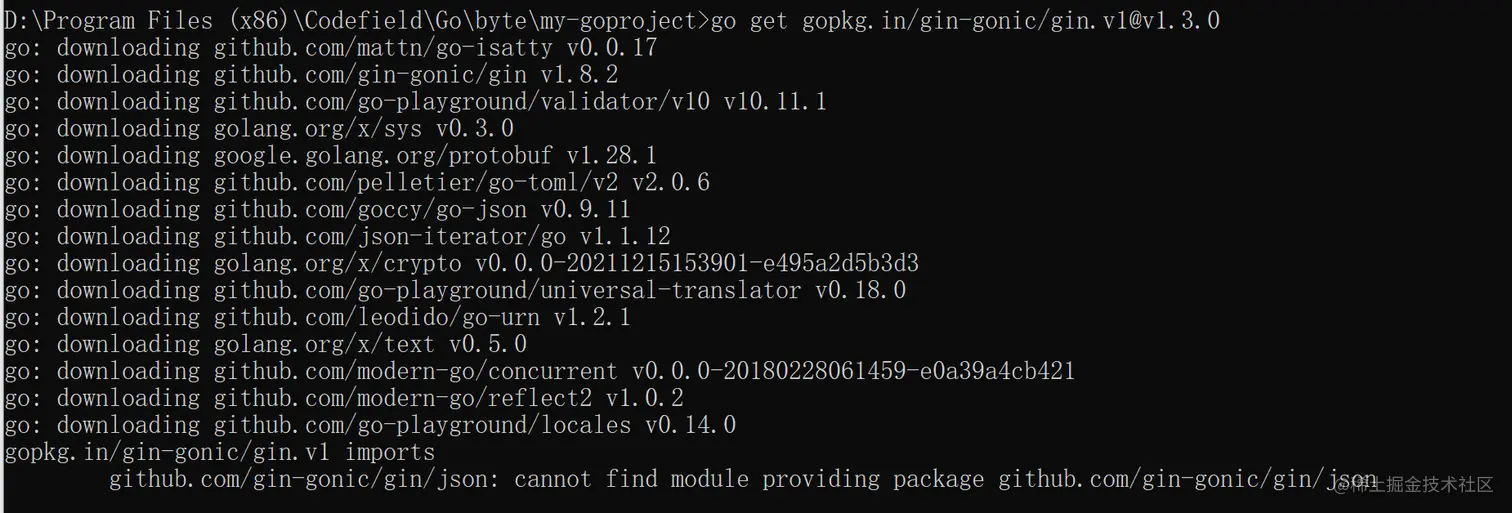Click the go-playground/locales v0.14.0 line
The height and width of the screenshot is (513, 1512).
(x=370, y=425)
